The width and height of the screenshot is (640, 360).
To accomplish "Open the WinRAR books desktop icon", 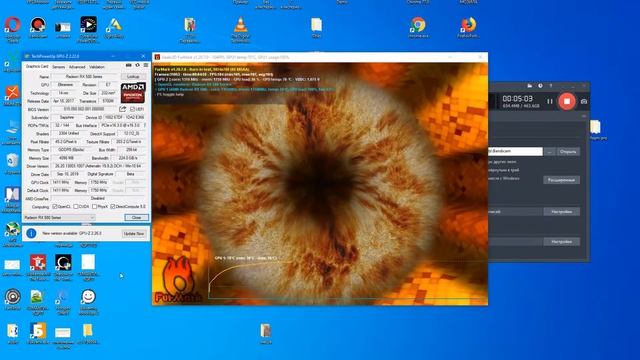I will pyautogui.click(x=189, y=25).
